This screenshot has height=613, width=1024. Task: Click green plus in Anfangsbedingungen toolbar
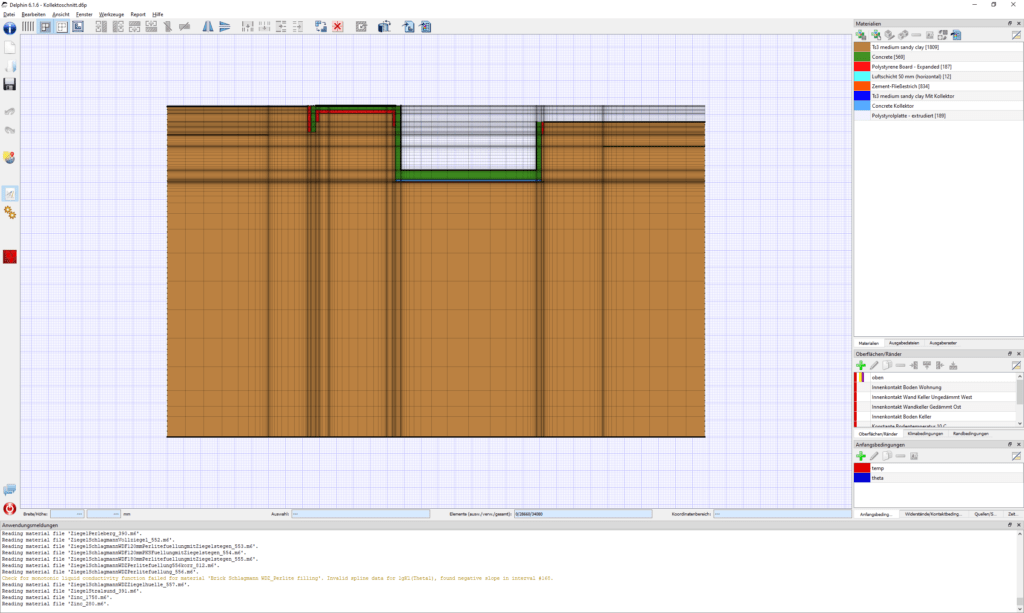tap(861, 456)
